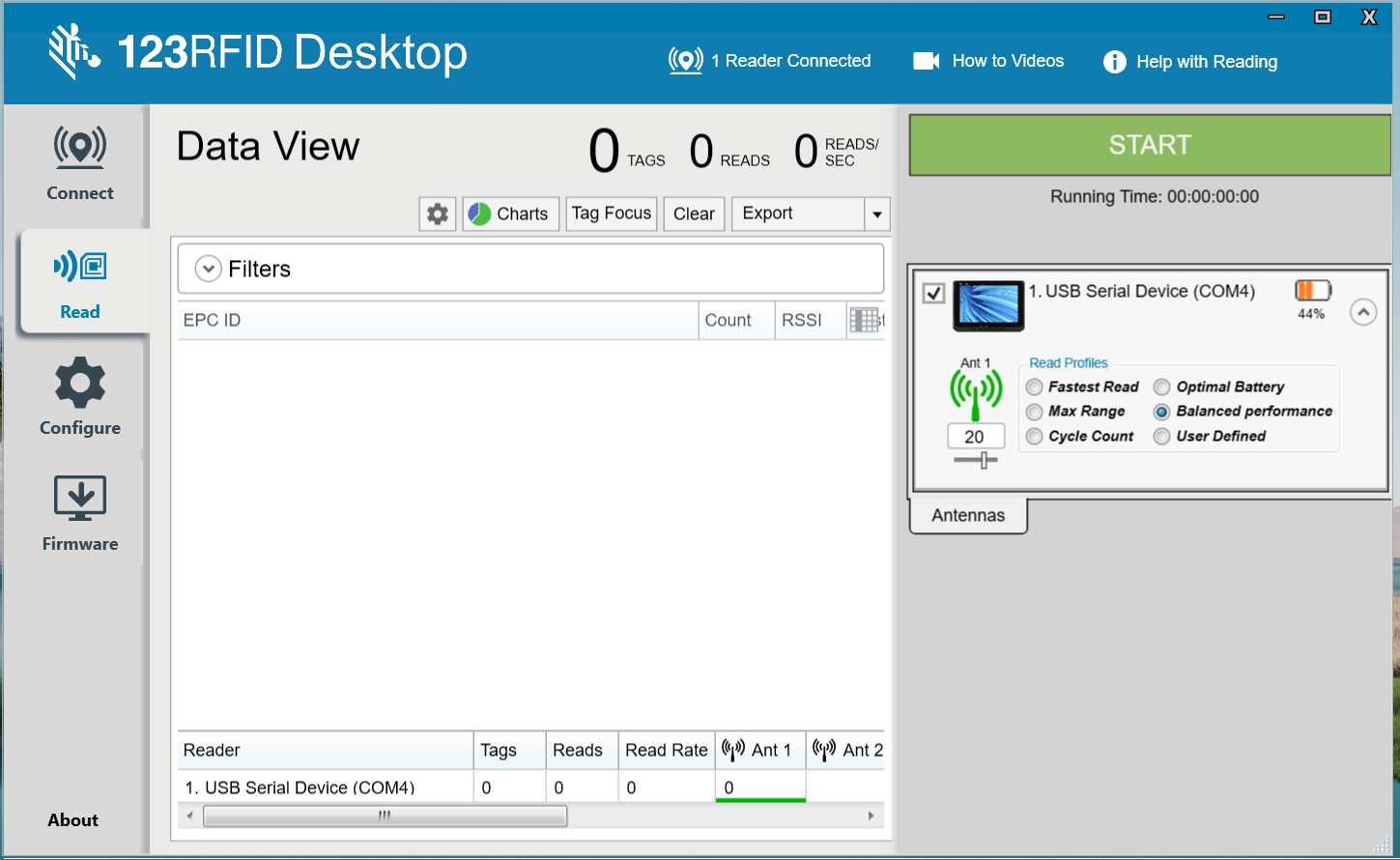Image resolution: width=1400 pixels, height=860 pixels.
Task: Uncheck the USB Serial Device (COM4) checkbox
Action: [x=933, y=293]
